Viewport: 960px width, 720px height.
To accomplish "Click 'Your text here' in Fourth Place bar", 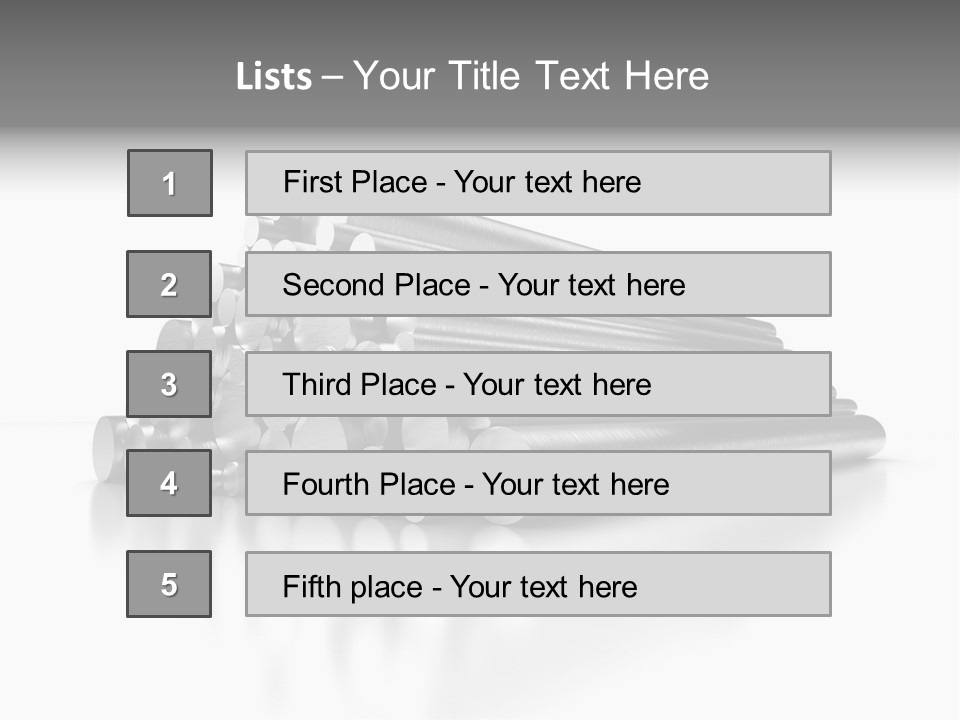I will 575,485.
